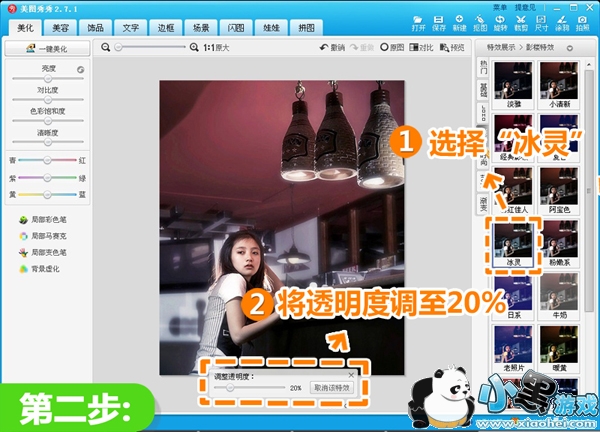Toggle the 对比 compare view
Viewport: 600px width, 432px height.
[420, 47]
